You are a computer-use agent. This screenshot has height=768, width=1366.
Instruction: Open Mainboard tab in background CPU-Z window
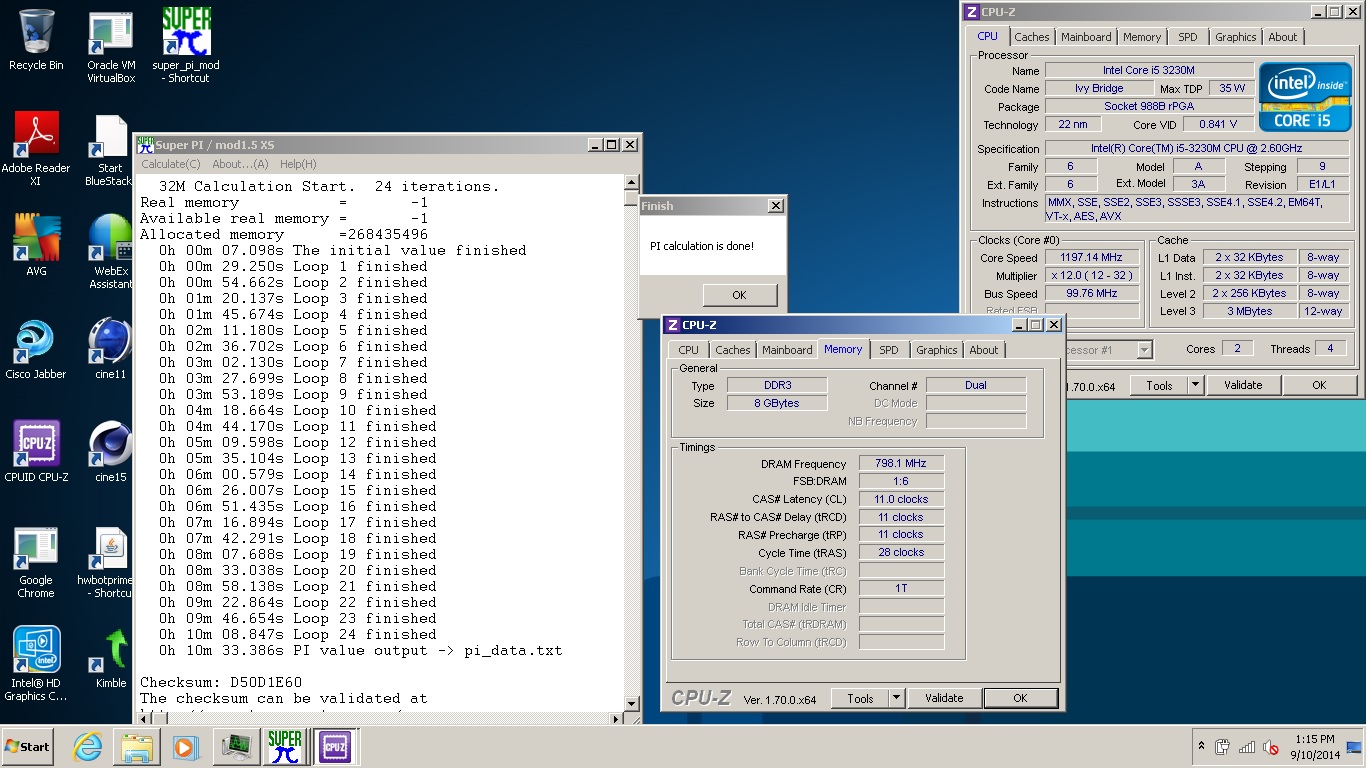point(1087,37)
